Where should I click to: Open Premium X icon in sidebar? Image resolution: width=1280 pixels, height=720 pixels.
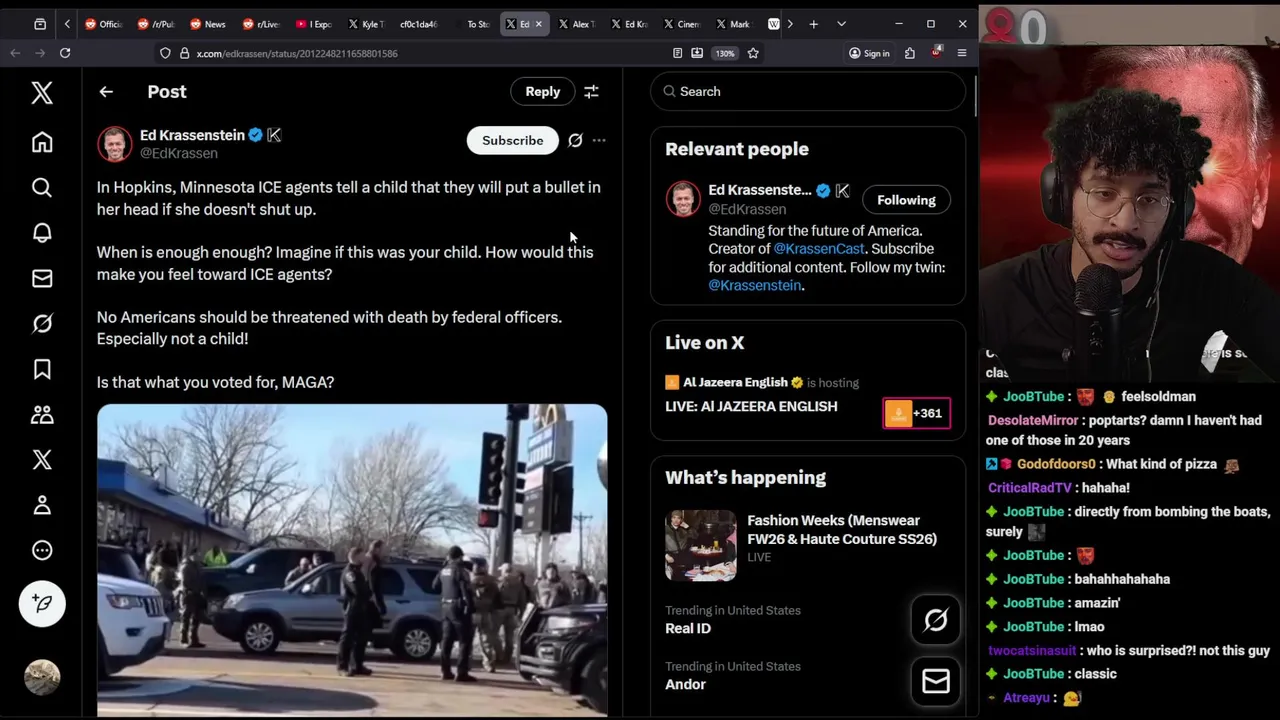42,460
